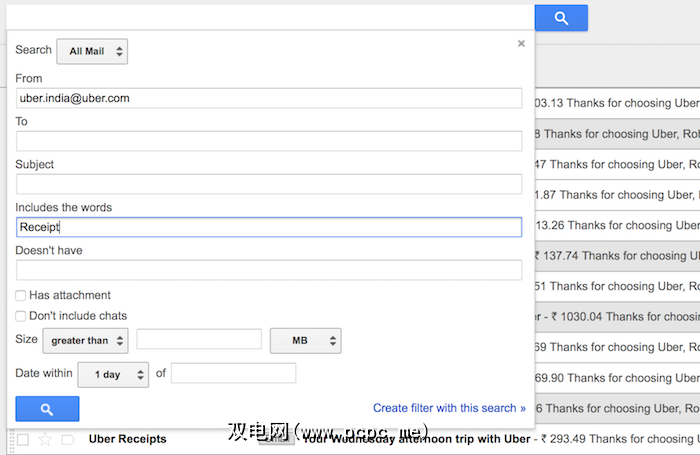
Task: Click the Subject input field
Action: [x=269, y=184]
